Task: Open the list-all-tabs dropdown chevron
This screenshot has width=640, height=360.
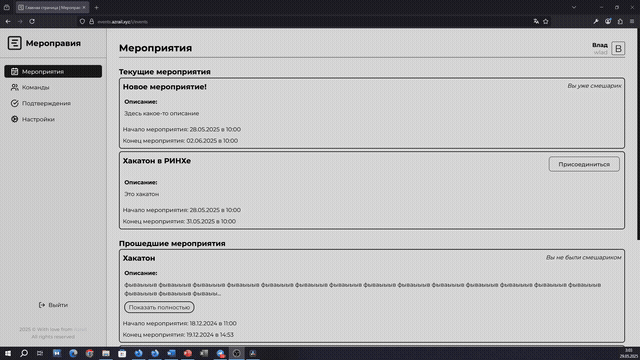Action: (574, 7)
